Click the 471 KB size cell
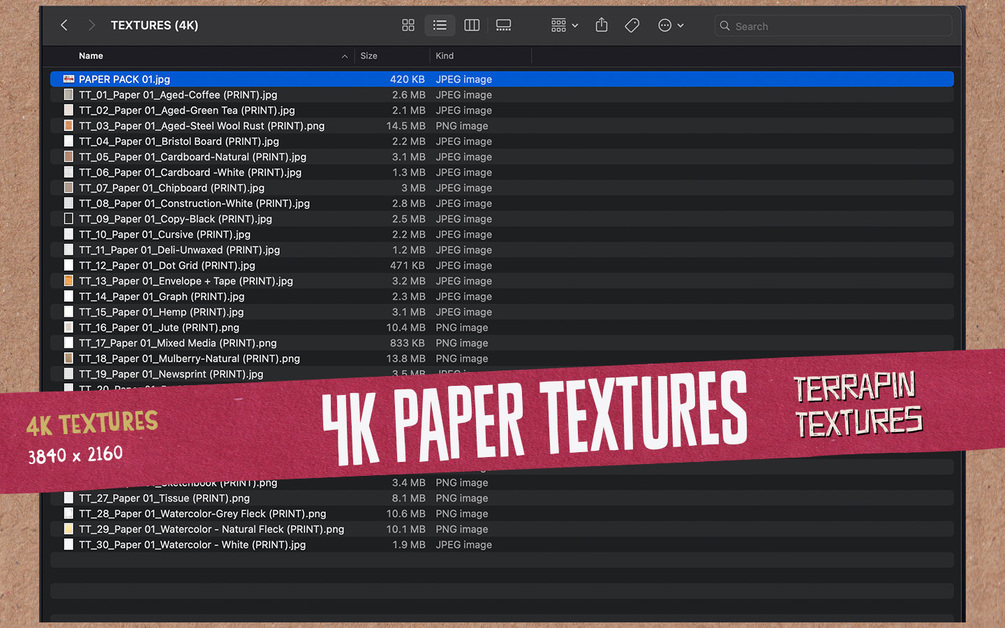This screenshot has width=1005, height=628. click(x=408, y=265)
